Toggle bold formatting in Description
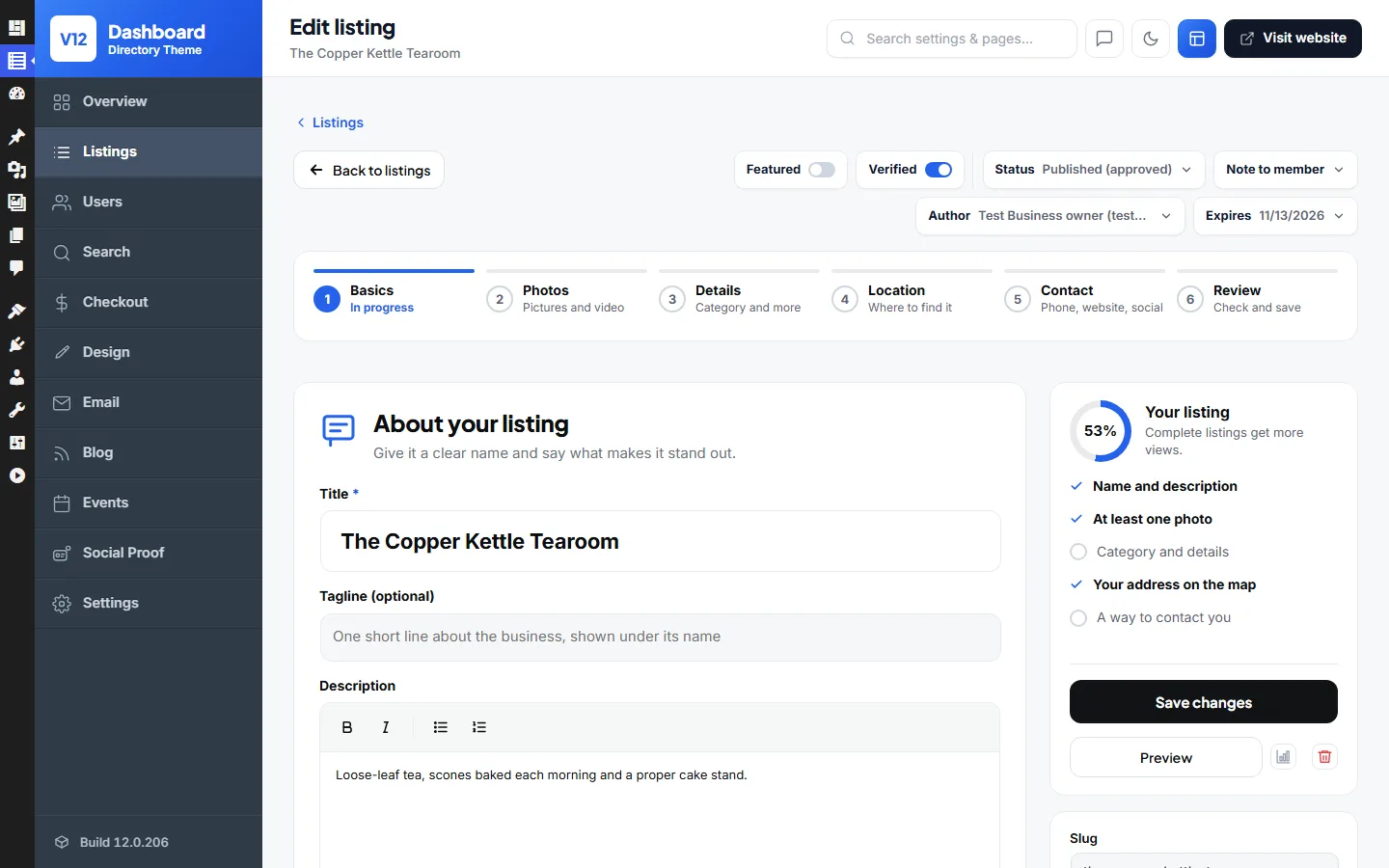The image size is (1389, 868). click(x=347, y=727)
